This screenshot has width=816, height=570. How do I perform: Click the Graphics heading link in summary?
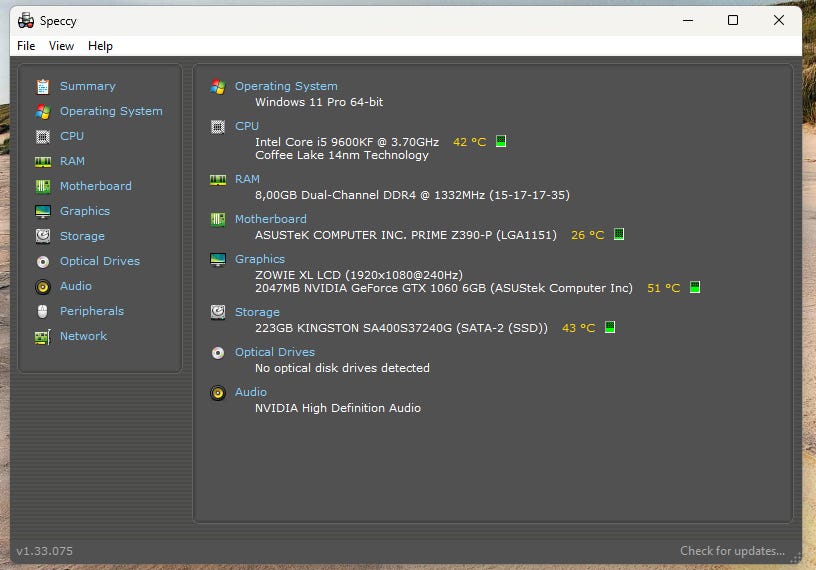point(260,259)
